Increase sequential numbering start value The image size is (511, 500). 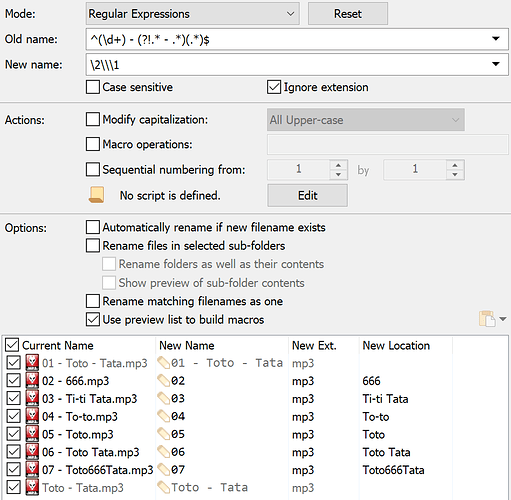tap(338, 165)
